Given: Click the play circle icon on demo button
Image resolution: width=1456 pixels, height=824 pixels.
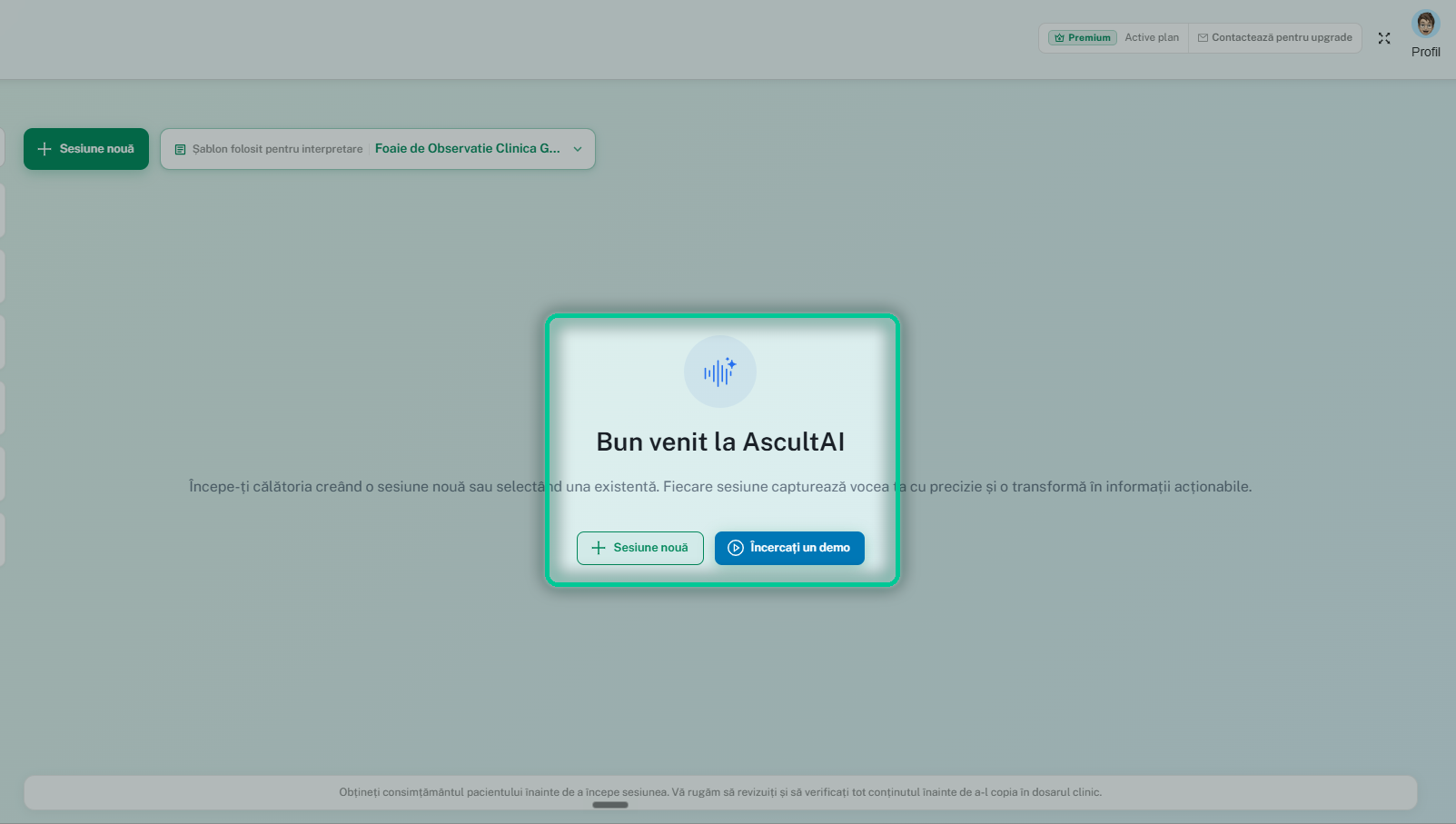Looking at the screenshot, I should (x=736, y=548).
